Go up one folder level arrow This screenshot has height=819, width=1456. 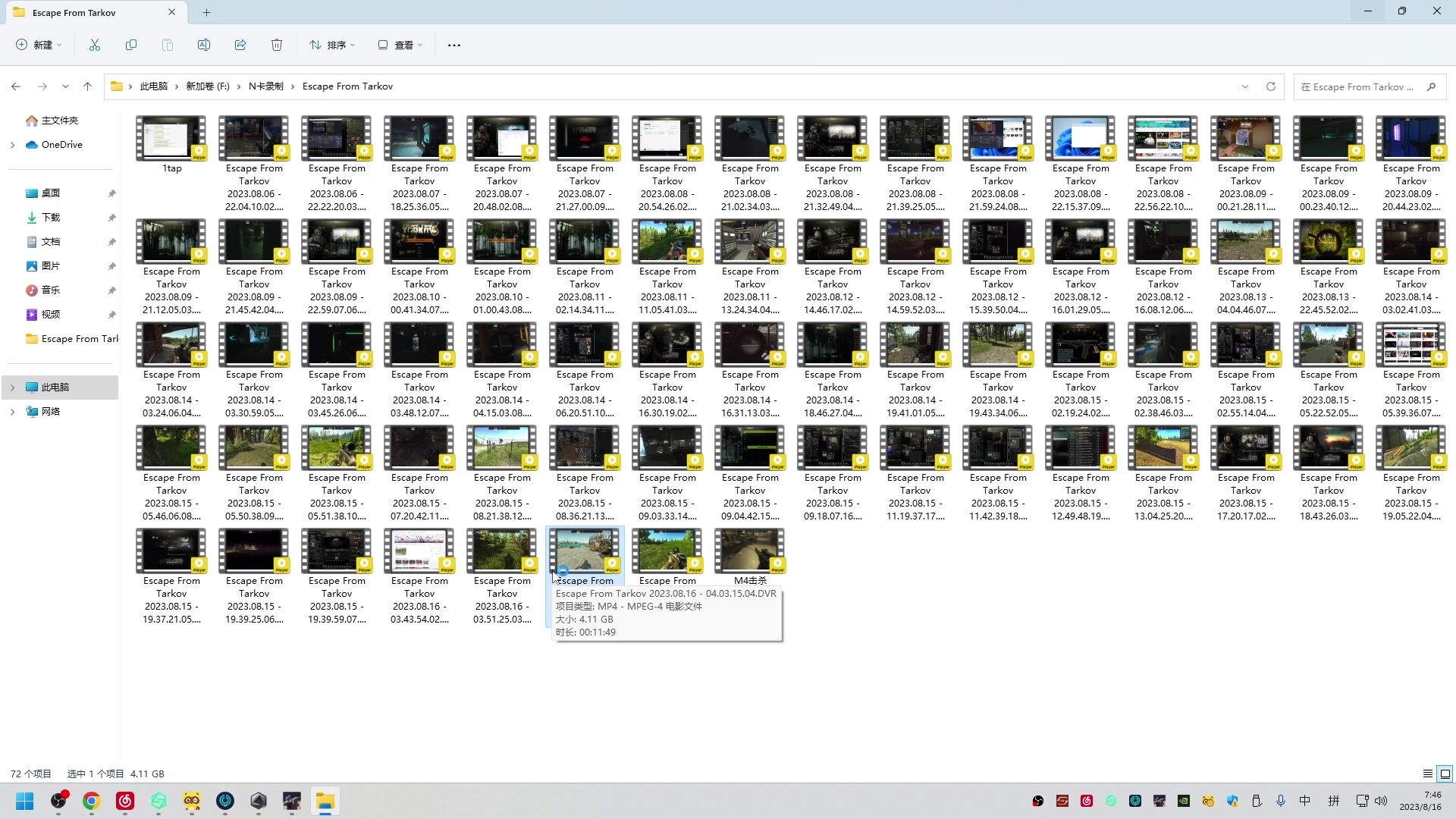click(88, 86)
